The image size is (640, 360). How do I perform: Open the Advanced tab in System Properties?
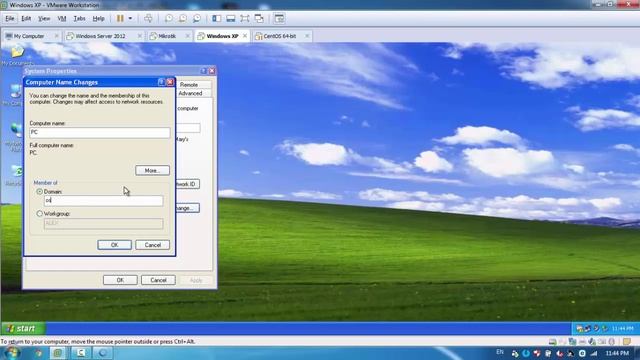click(x=190, y=93)
